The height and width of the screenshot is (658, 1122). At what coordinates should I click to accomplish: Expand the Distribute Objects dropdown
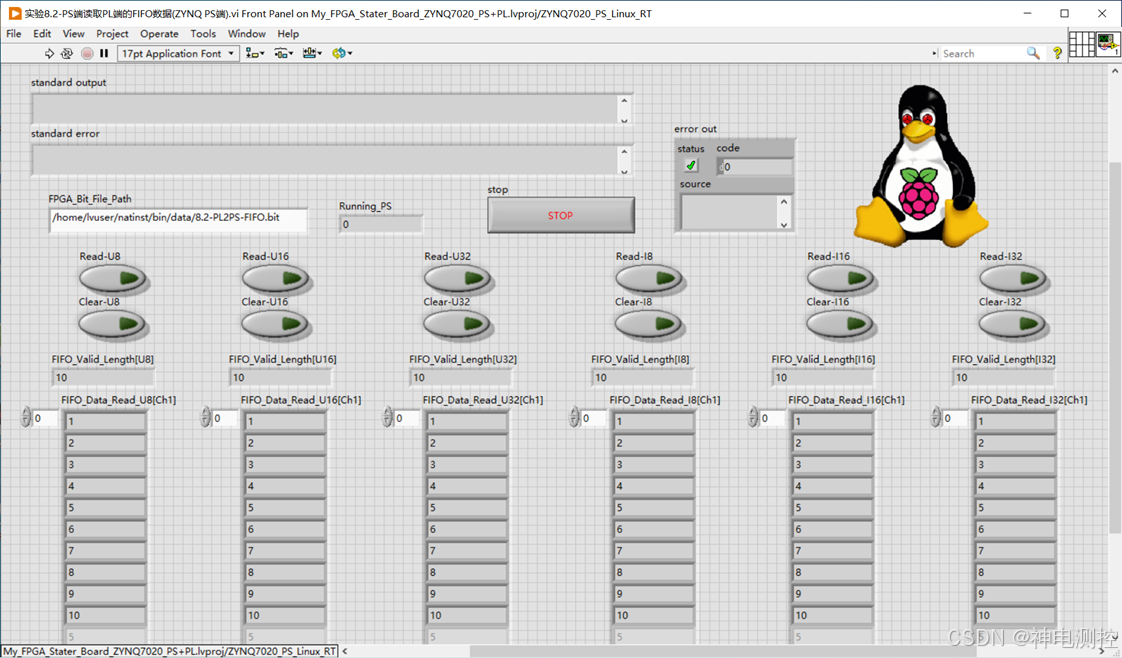[283, 53]
